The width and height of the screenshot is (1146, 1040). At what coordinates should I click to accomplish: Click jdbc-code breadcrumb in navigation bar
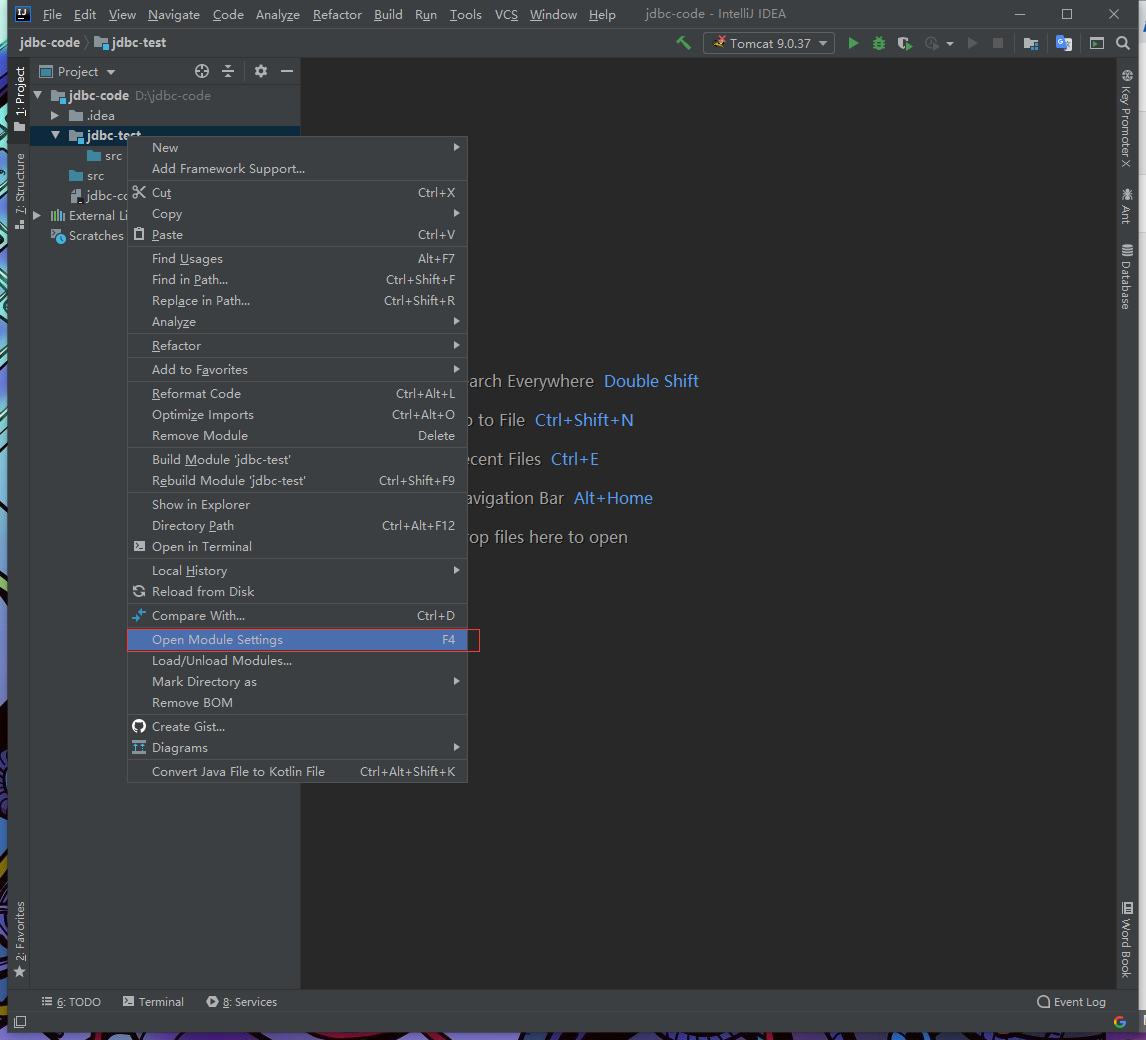[x=50, y=42]
